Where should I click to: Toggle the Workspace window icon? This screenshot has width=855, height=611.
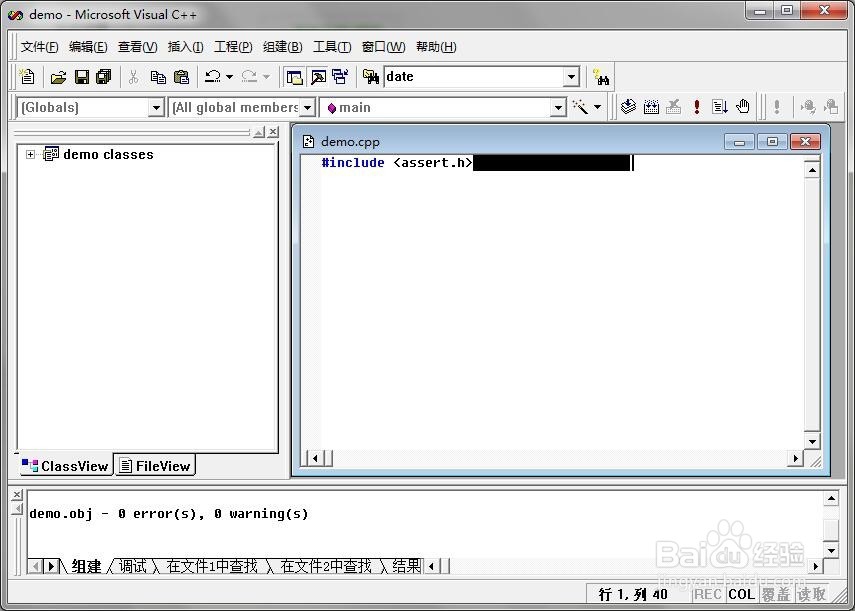[294, 77]
